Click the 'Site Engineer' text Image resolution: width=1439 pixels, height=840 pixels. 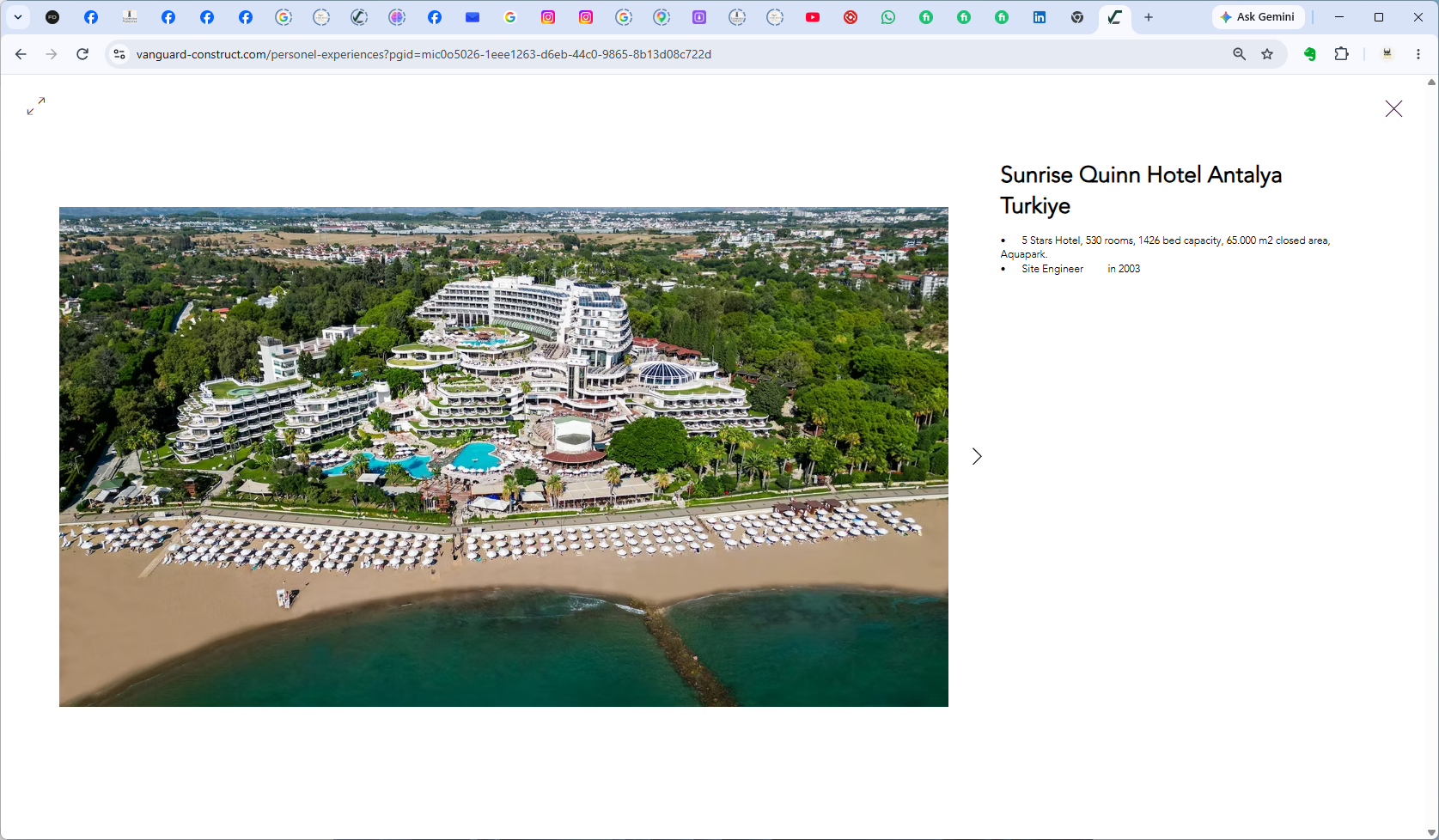(1052, 269)
